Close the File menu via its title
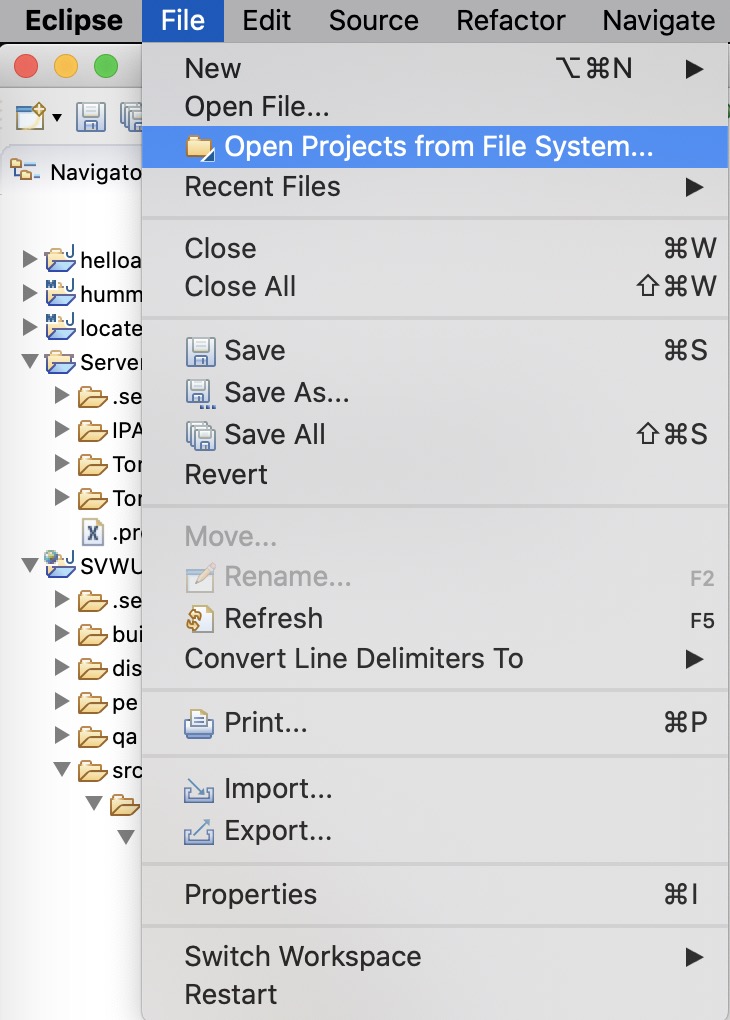 click(x=183, y=20)
